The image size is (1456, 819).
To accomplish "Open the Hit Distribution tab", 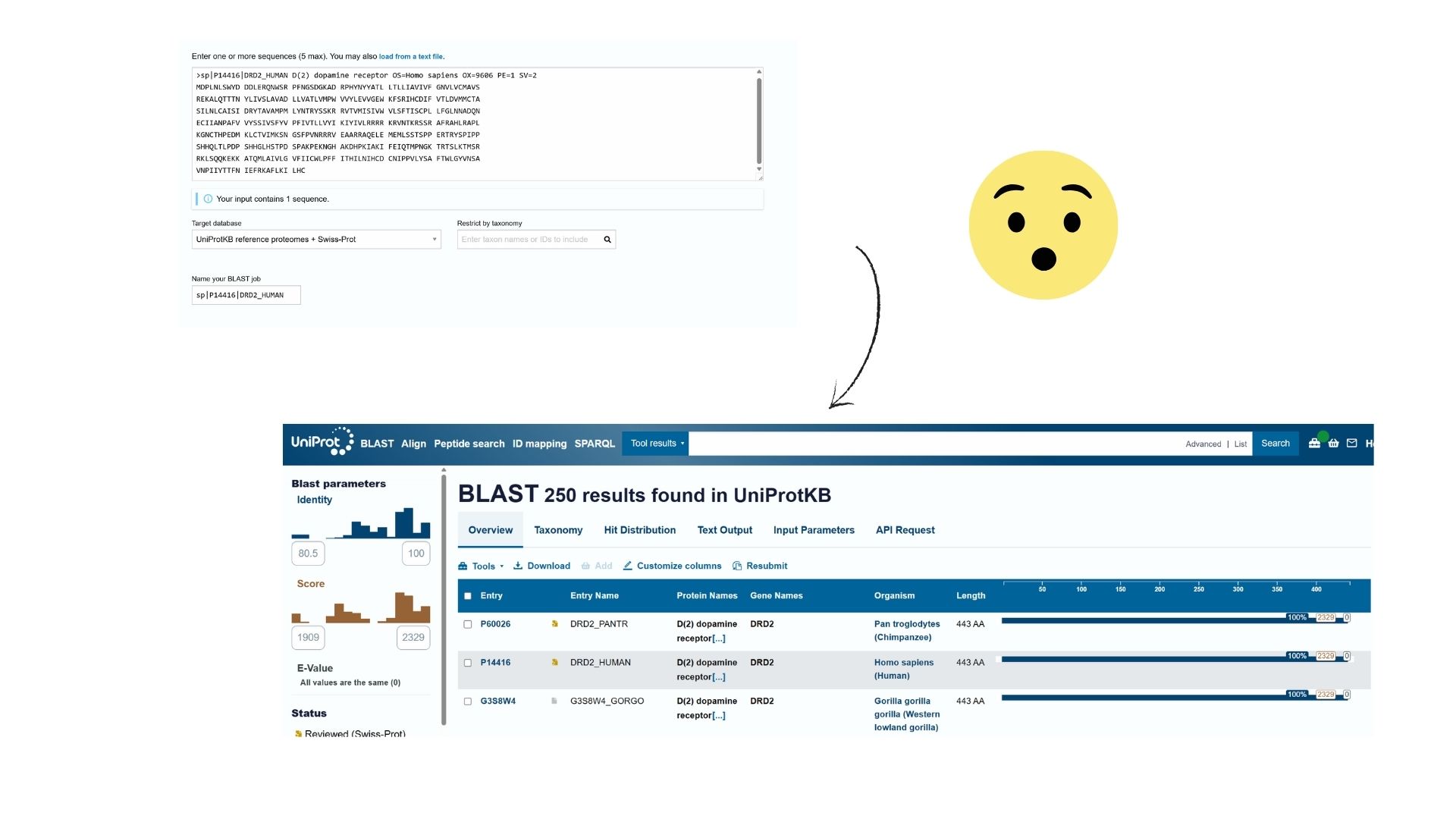I will click(639, 530).
